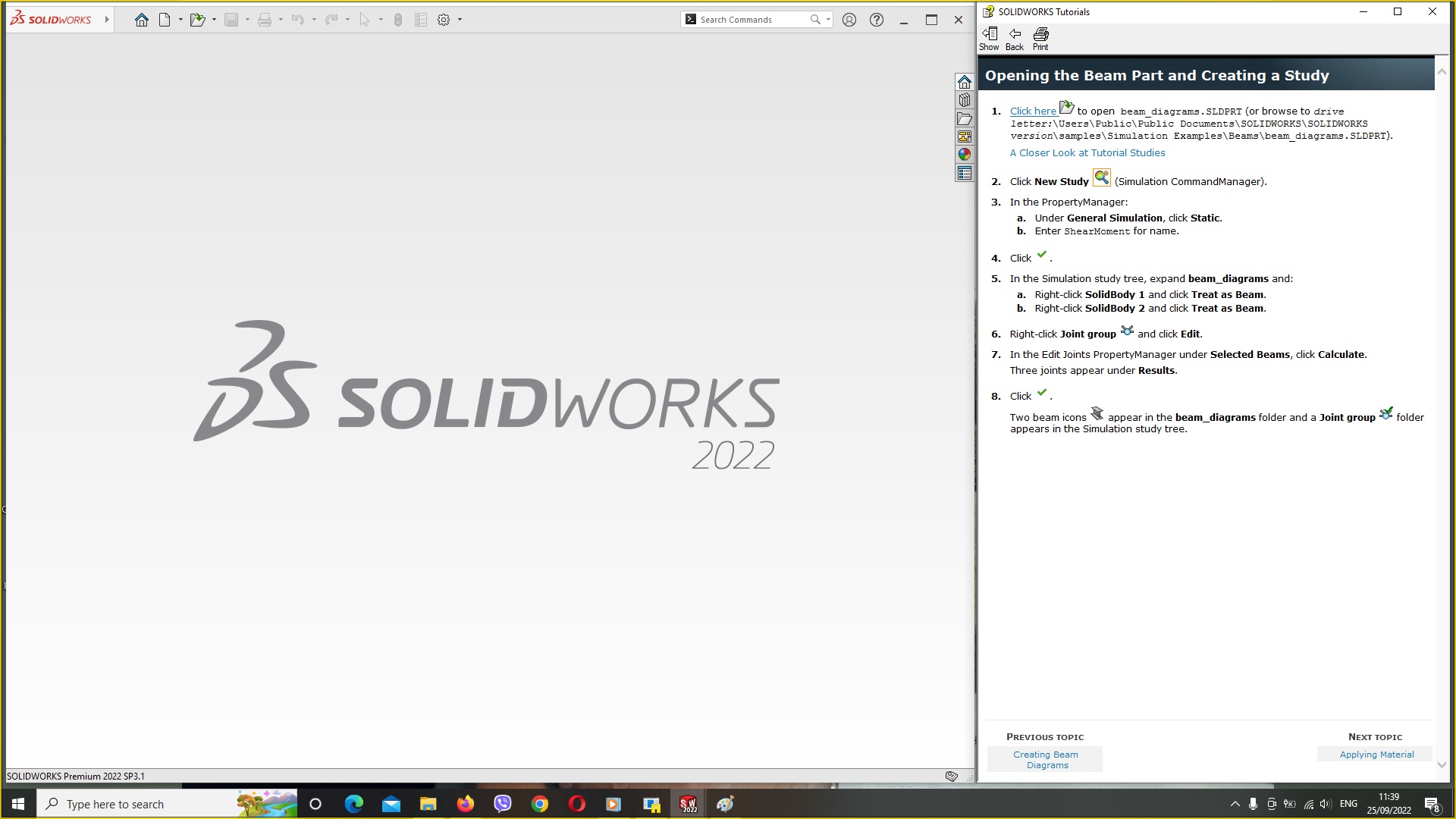Click the 'Click here' hyperlink to open beam_diagrams
This screenshot has width=1456, height=819.
click(1033, 111)
